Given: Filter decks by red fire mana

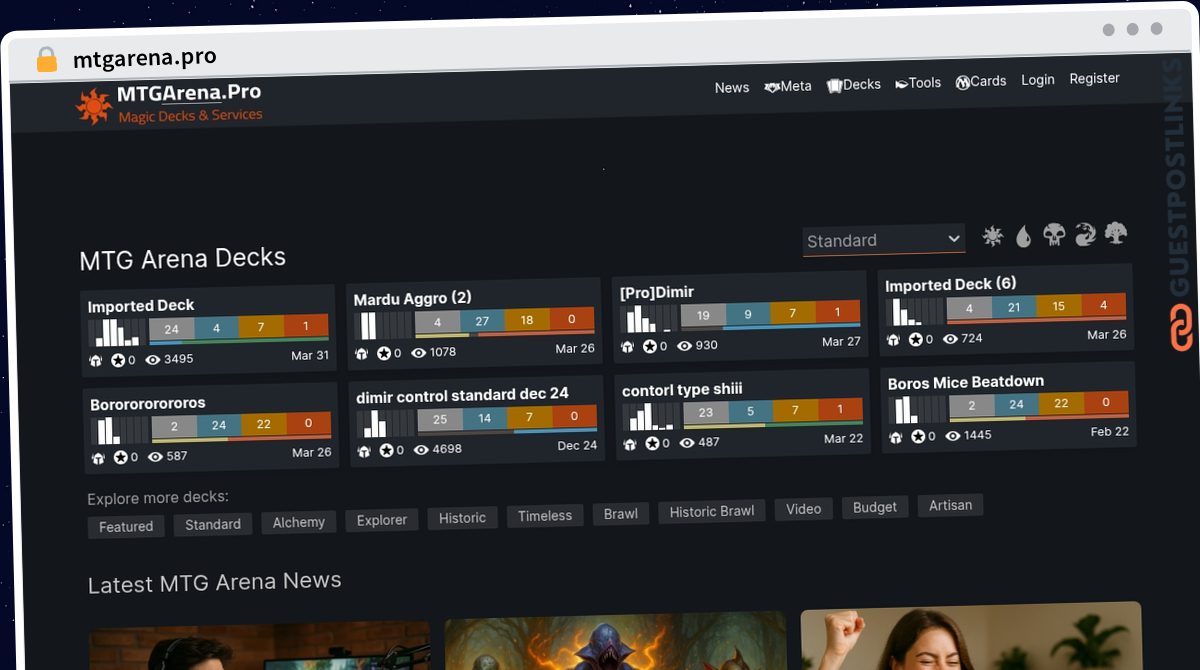Looking at the screenshot, I should [x=1085, y=234].
